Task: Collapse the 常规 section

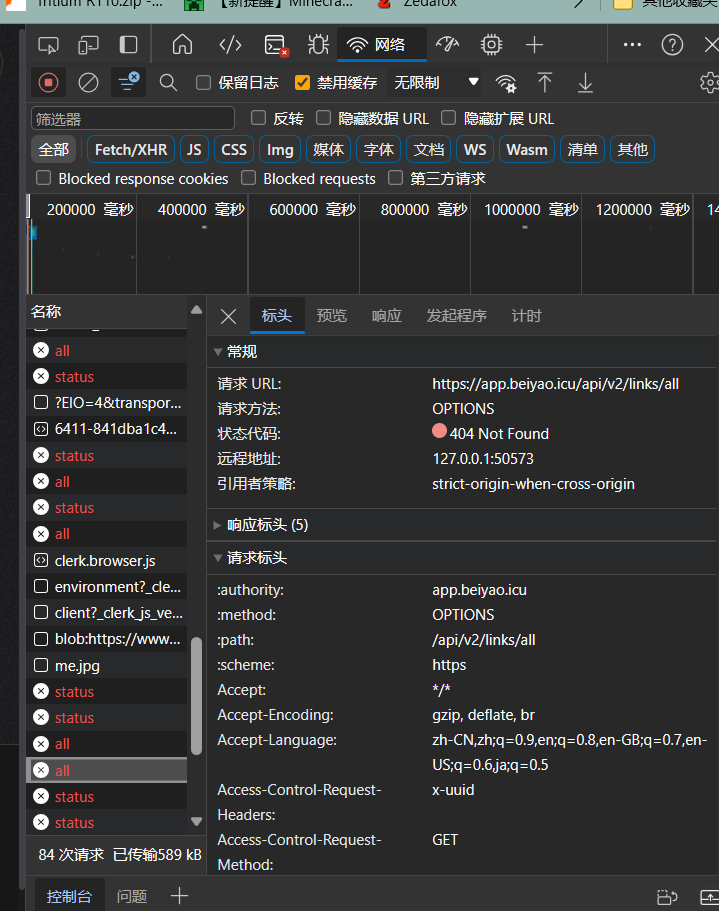Action: tap(218, 352)
